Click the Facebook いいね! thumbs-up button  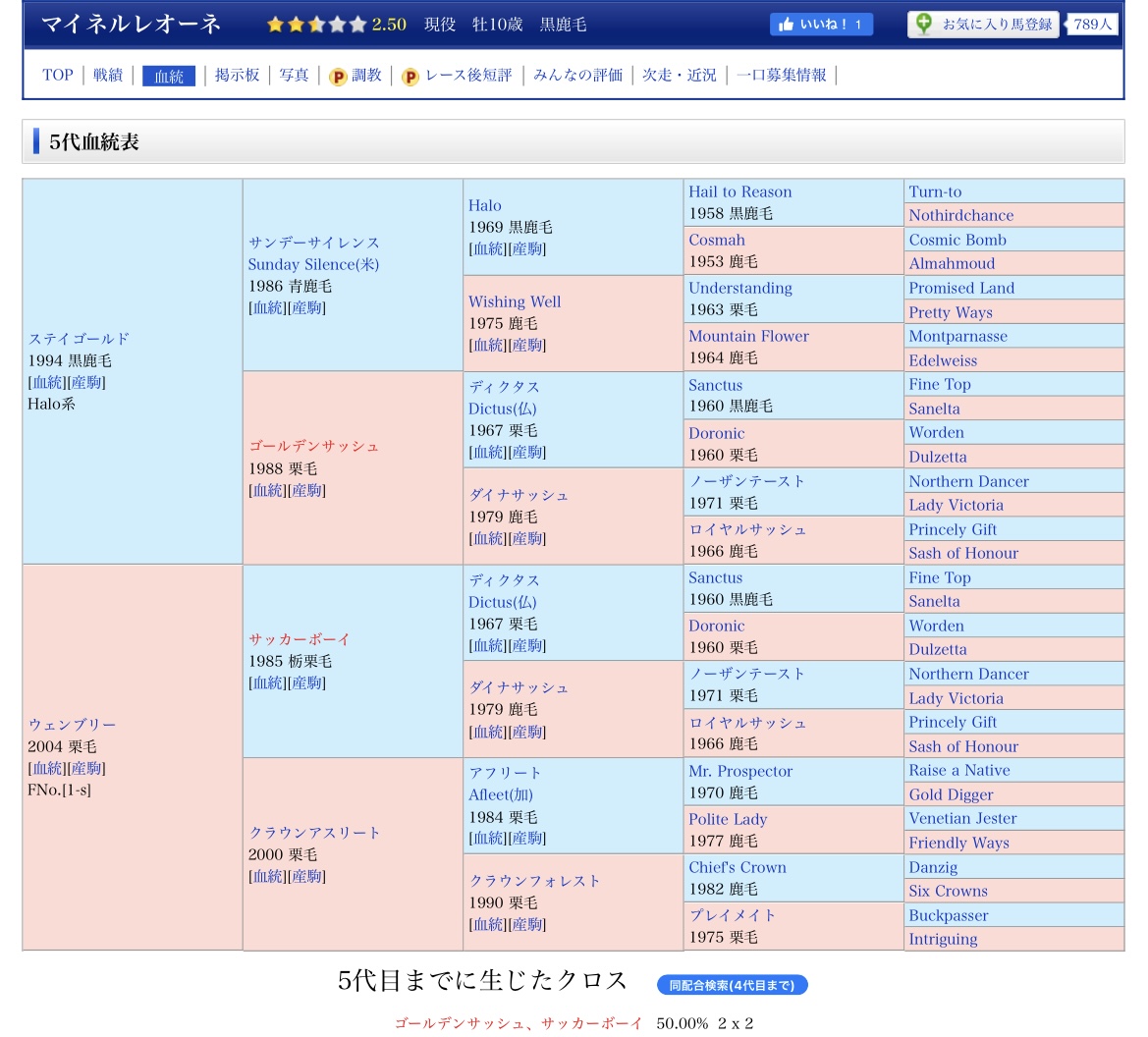click(820, 25)
